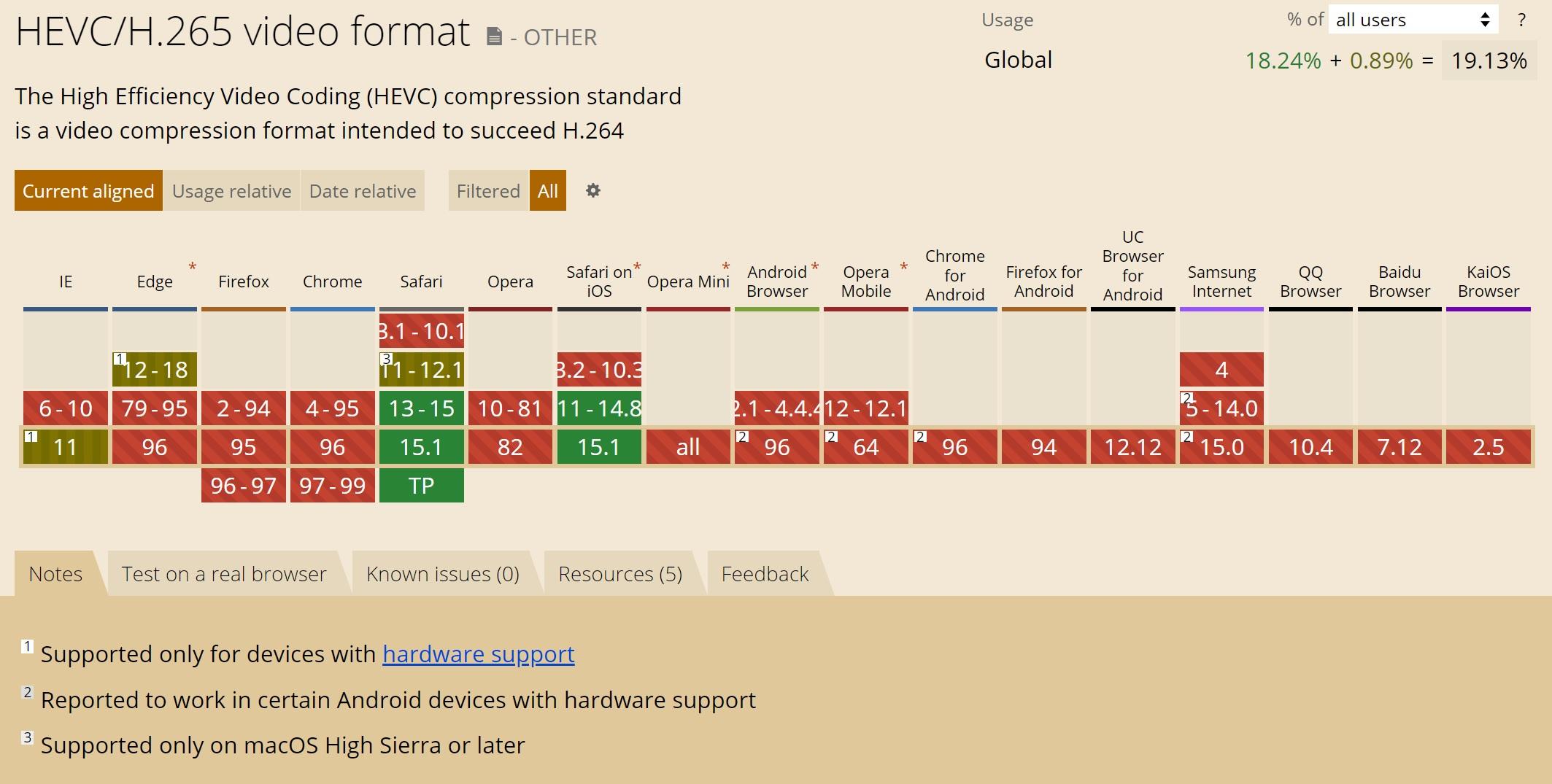
Task: Switch to the Resources (5) tab
Action: point(620,574)
